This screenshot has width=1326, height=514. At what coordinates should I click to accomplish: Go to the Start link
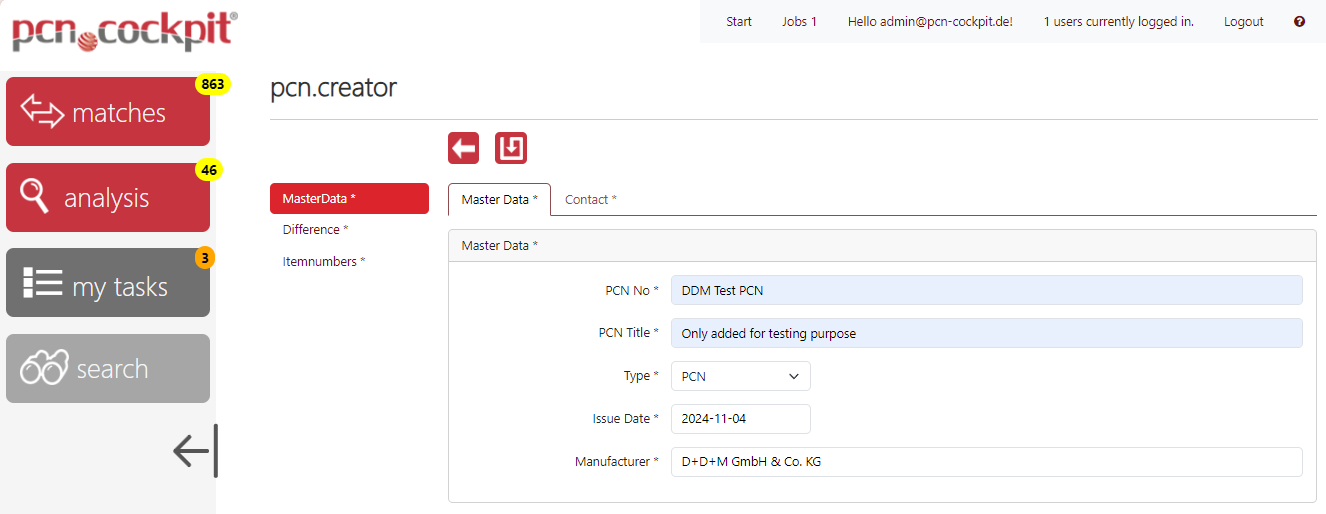click(739, 21)
